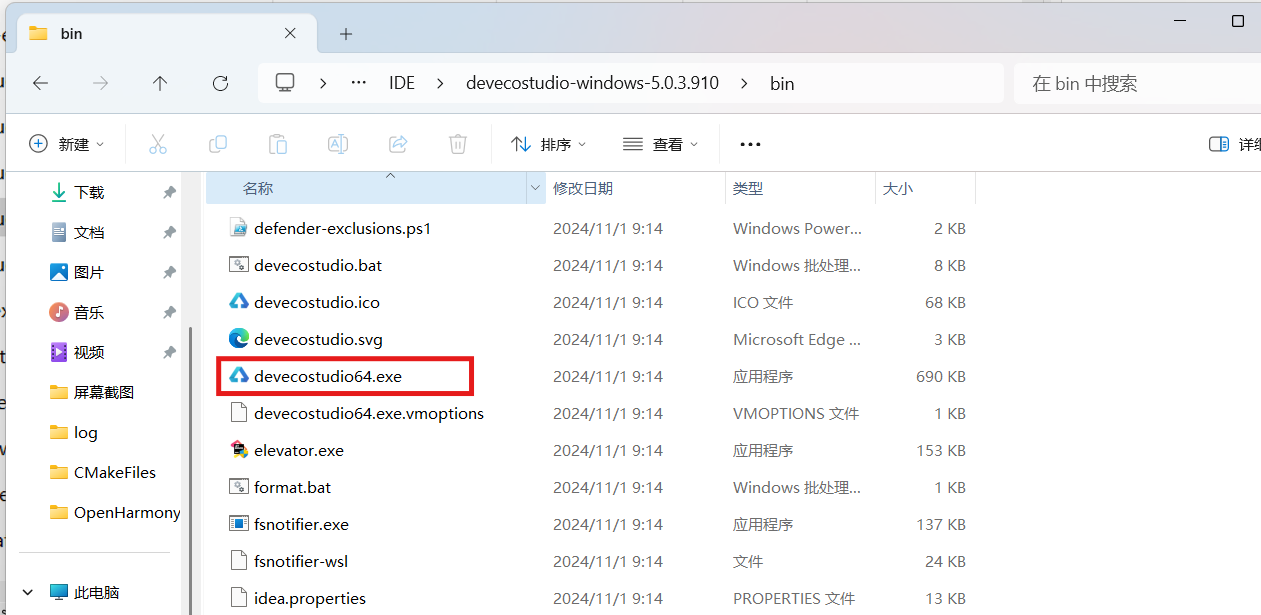This screenshot has width=1261, height=615.
Task: Sort by 修改日期 column header
Action: (583, 188)
